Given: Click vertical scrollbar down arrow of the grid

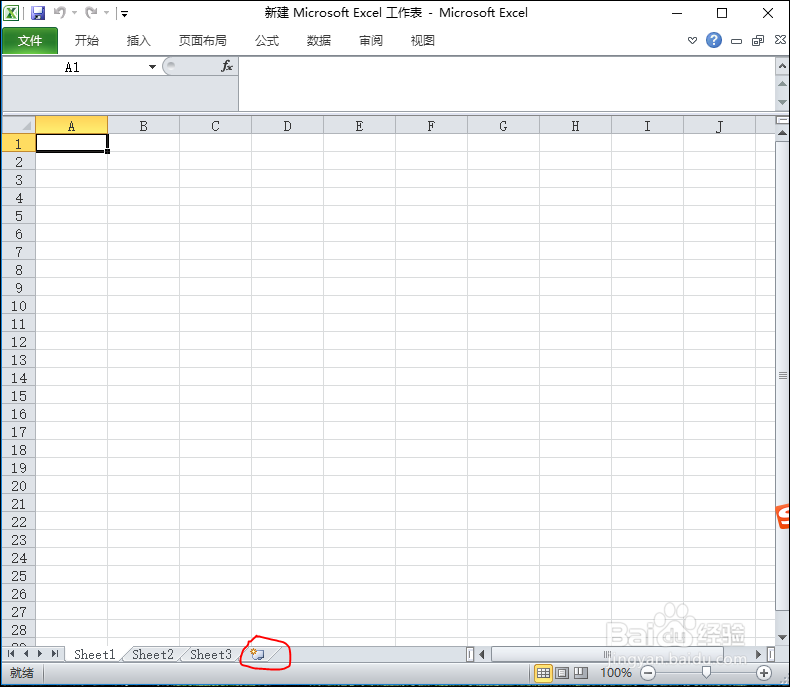Looking at the screenshot, I should (x=782, y=638).
